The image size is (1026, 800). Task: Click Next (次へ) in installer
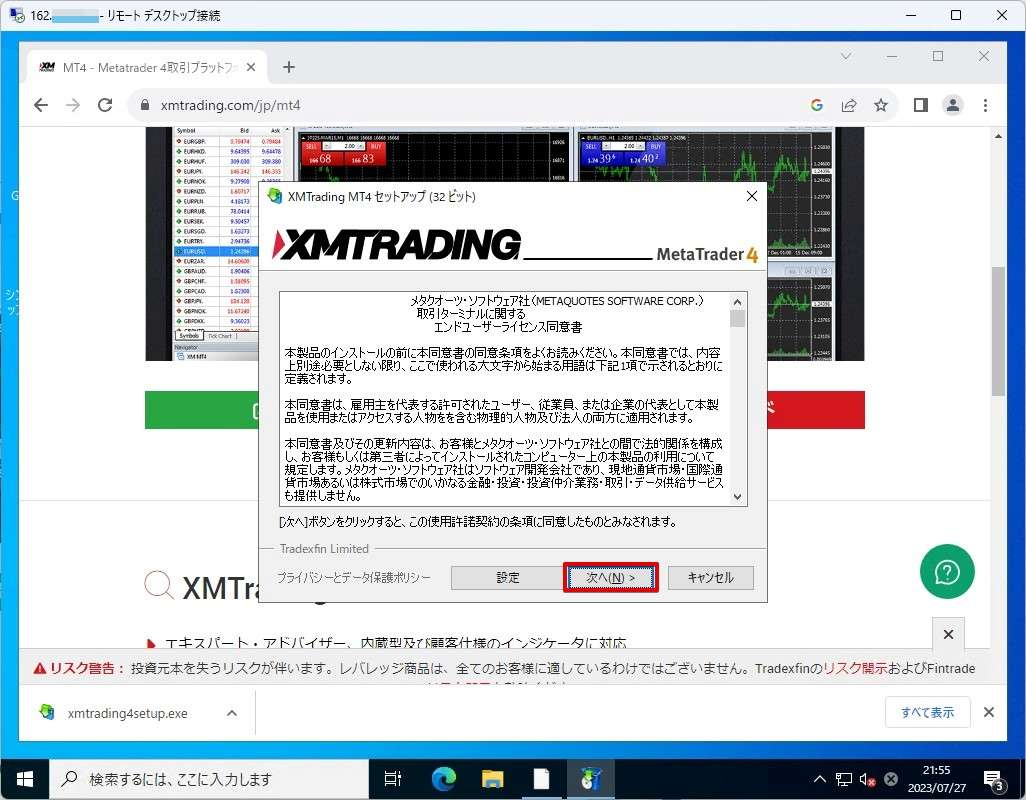coord(610,578)
